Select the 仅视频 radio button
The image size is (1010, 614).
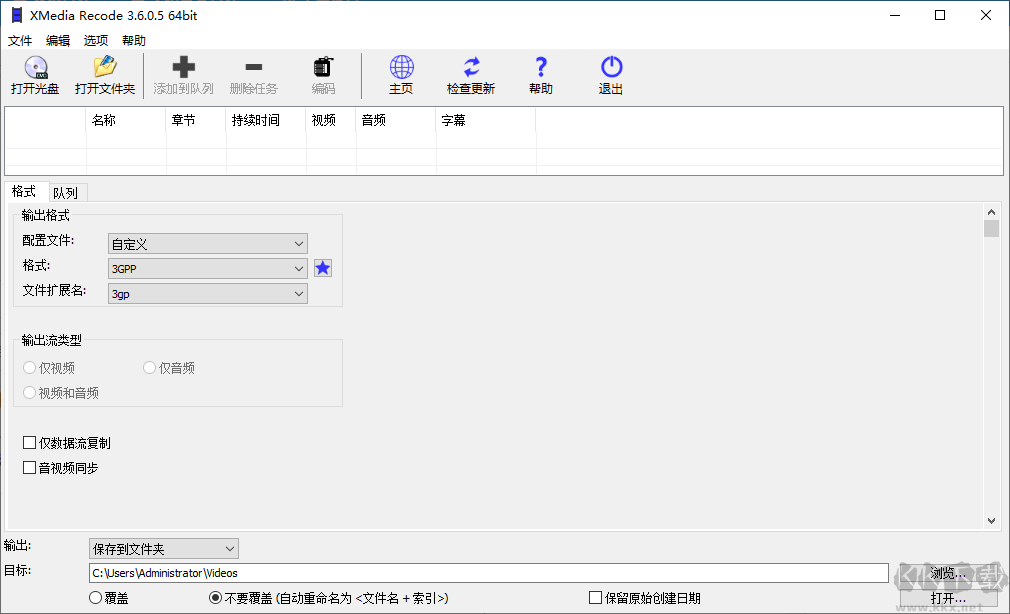coord(29,367)
